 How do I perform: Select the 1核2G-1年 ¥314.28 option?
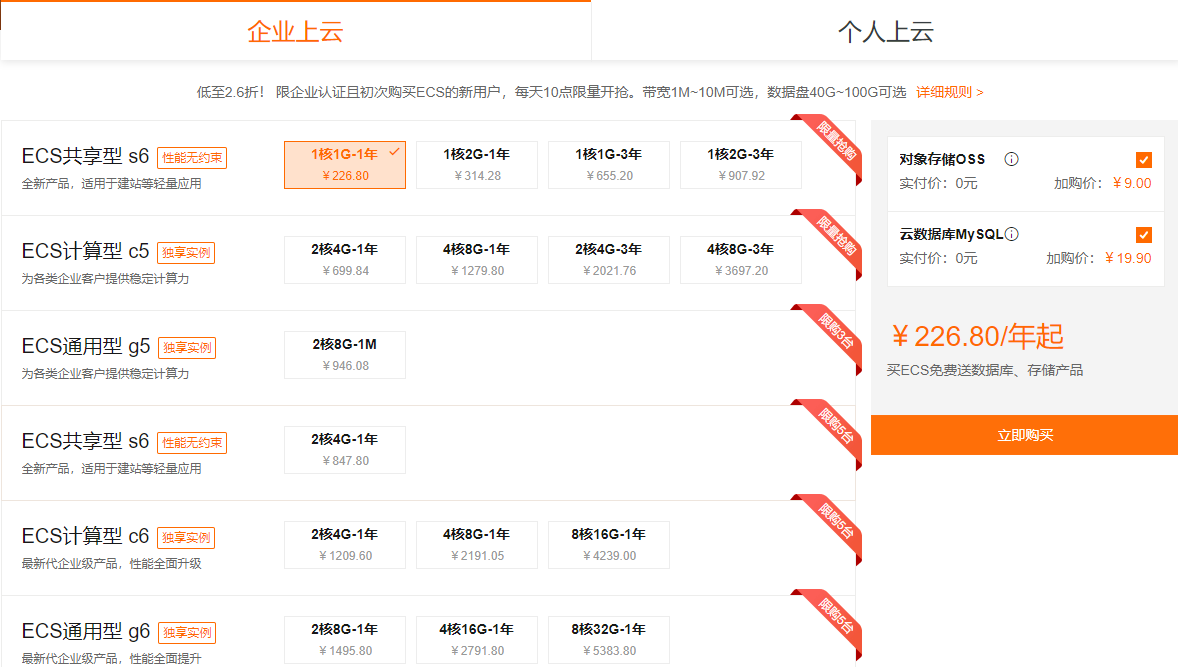[x=477, y=164]
